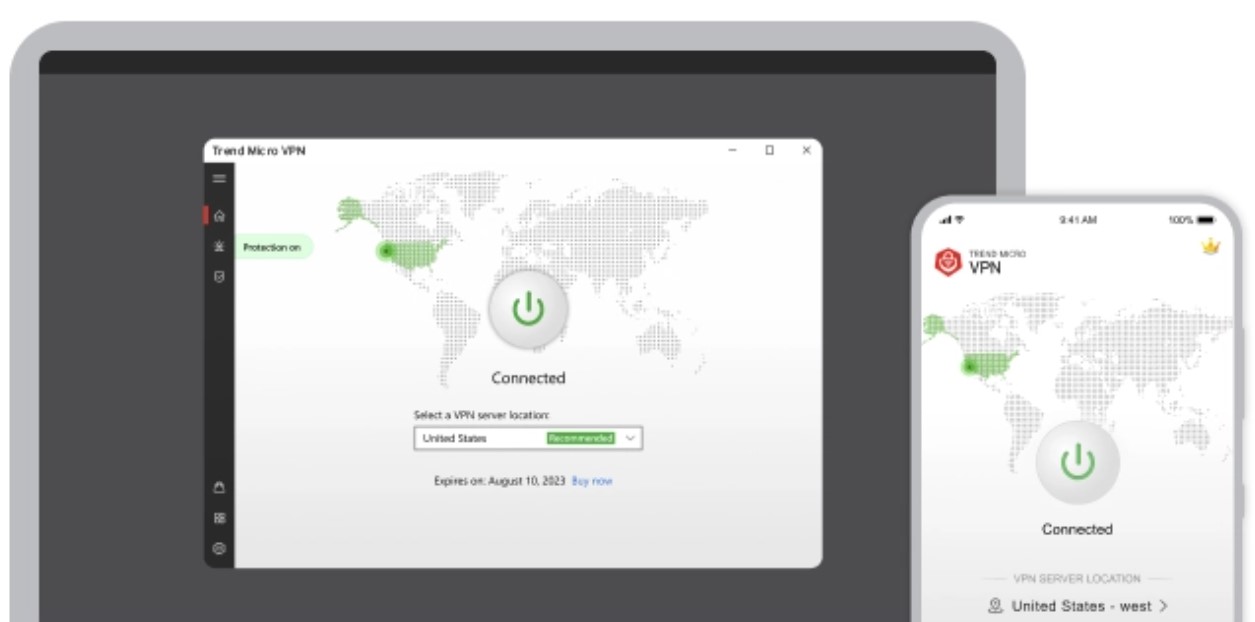
Task: Click Expires on: August 10, 2023 text
Action: tap(500, 481)
